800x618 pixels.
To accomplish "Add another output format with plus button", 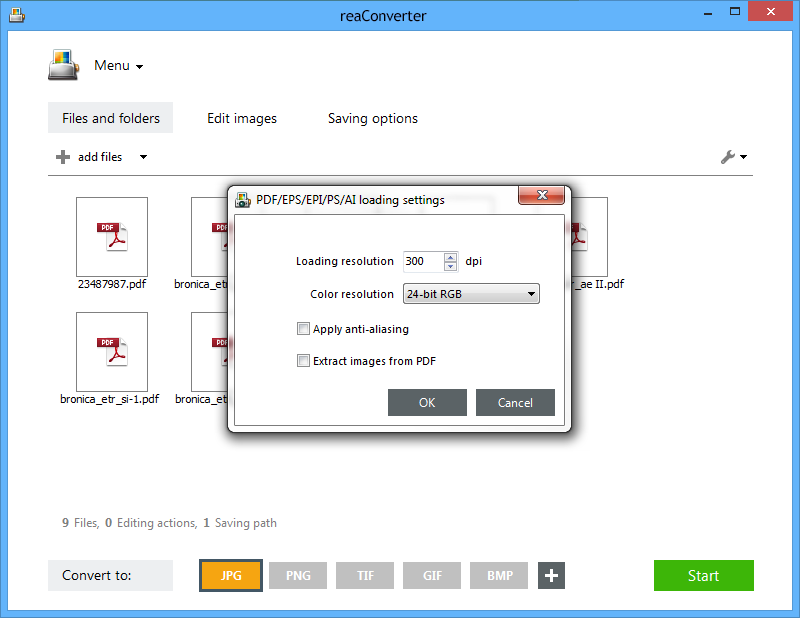I will point(551,576).
